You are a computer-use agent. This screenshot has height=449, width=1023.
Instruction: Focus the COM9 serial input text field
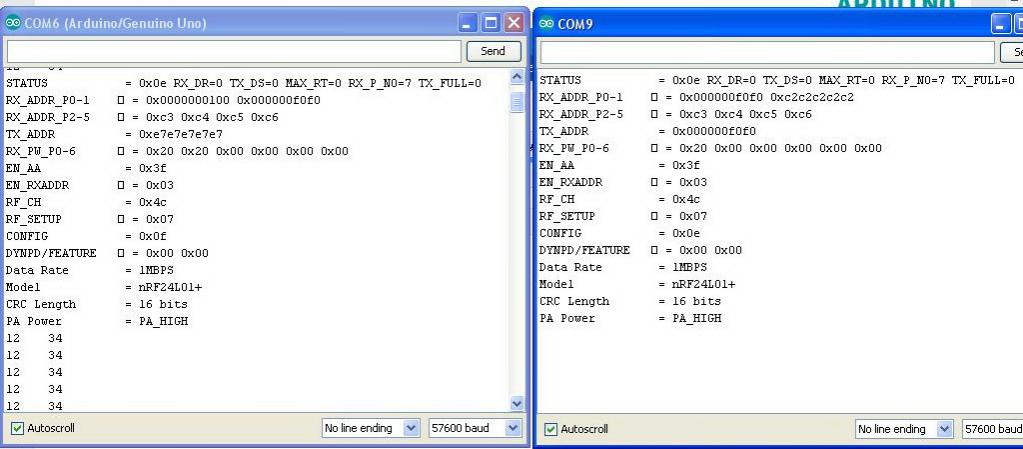tap(770, 51)
